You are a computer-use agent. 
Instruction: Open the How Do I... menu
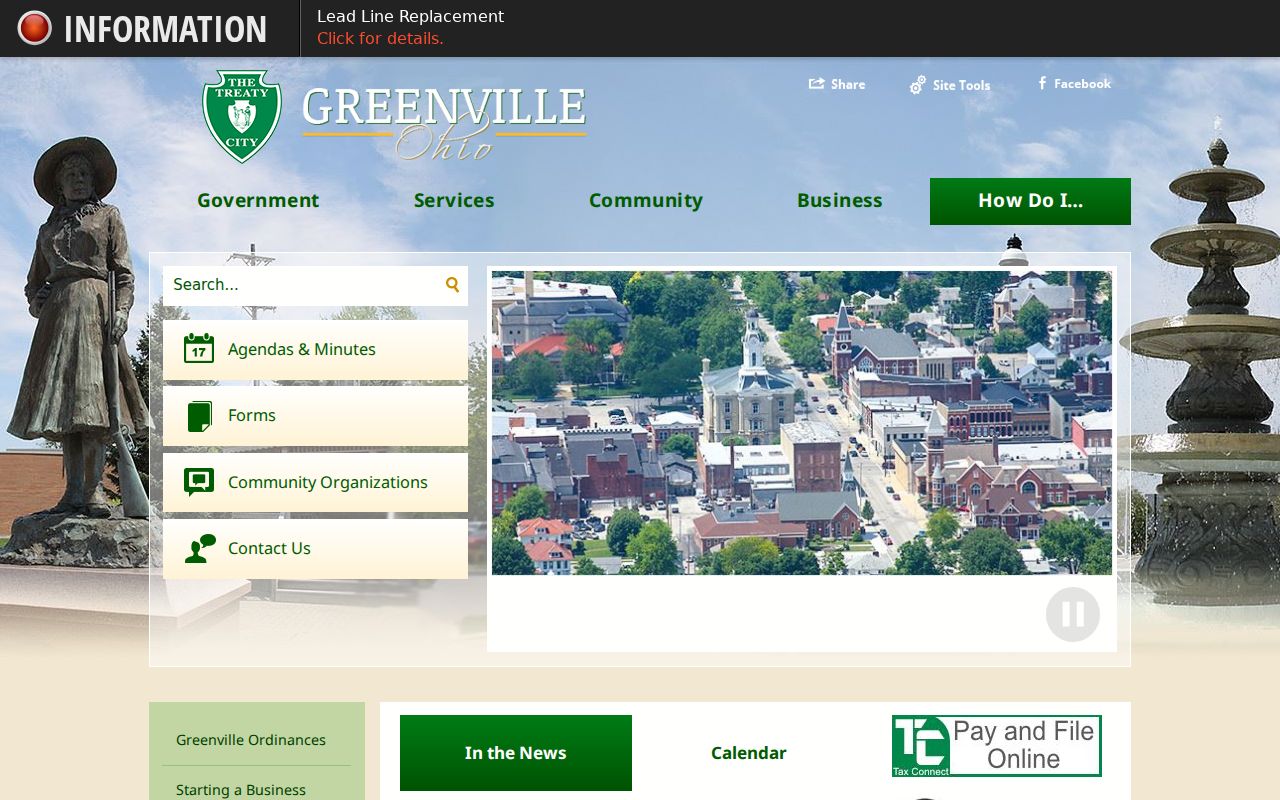point(1030,201)
